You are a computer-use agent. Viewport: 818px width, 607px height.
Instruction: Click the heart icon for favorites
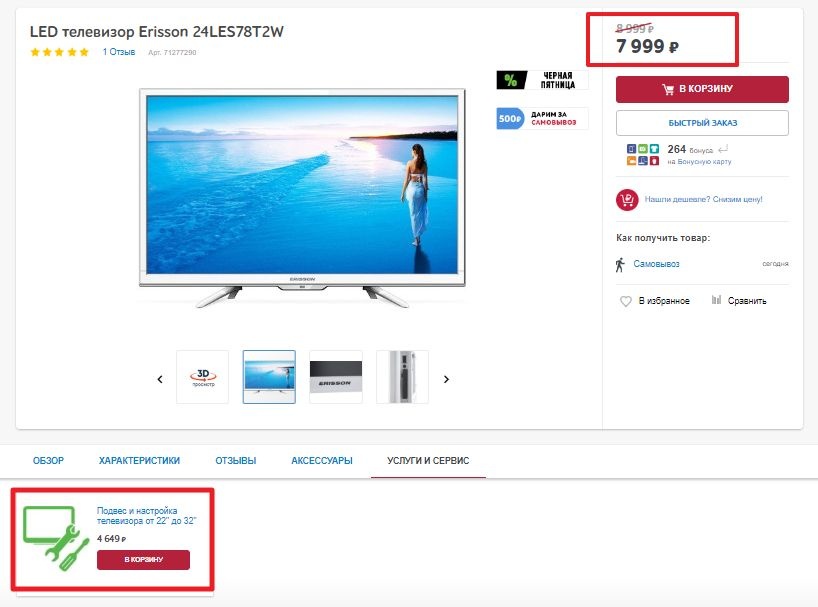[x=625, y=301]
